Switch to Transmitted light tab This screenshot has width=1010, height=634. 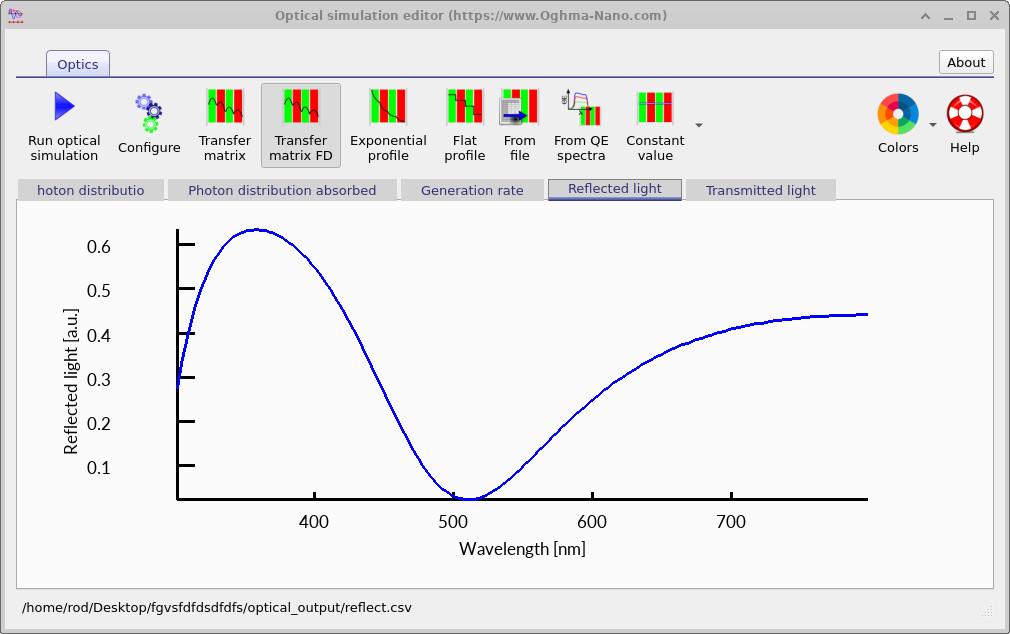761,190
